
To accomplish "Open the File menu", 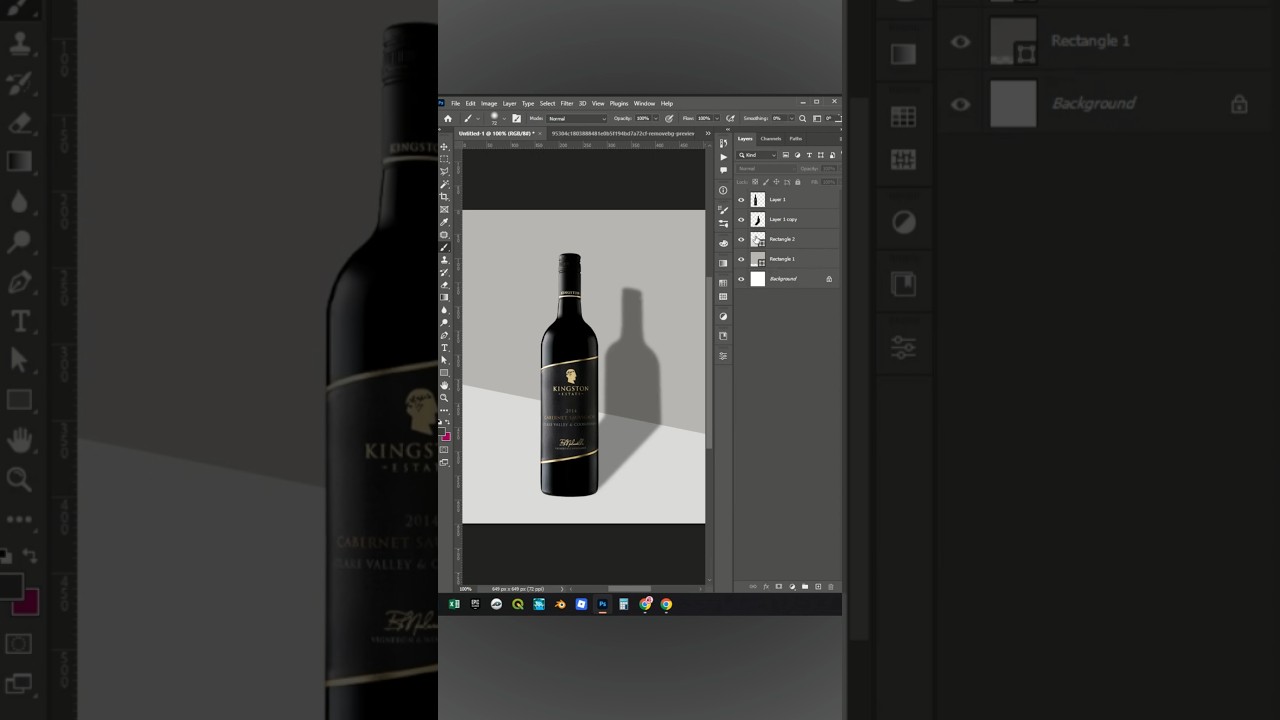I will click(x=455, y=103).
